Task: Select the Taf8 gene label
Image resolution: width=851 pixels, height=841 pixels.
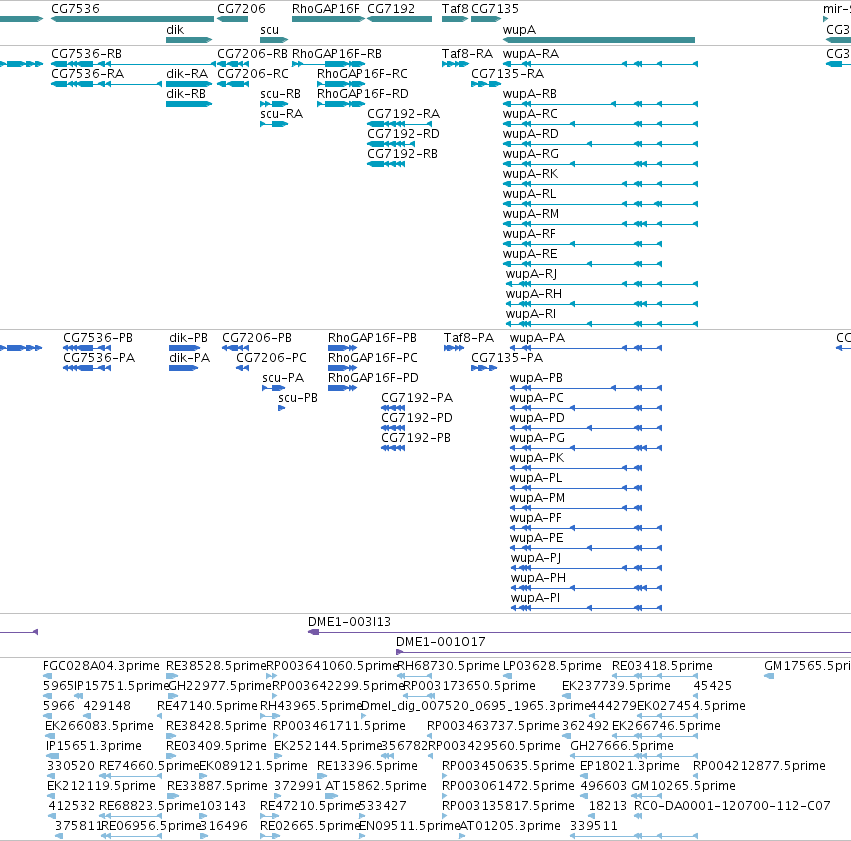Action: (455, 9)
